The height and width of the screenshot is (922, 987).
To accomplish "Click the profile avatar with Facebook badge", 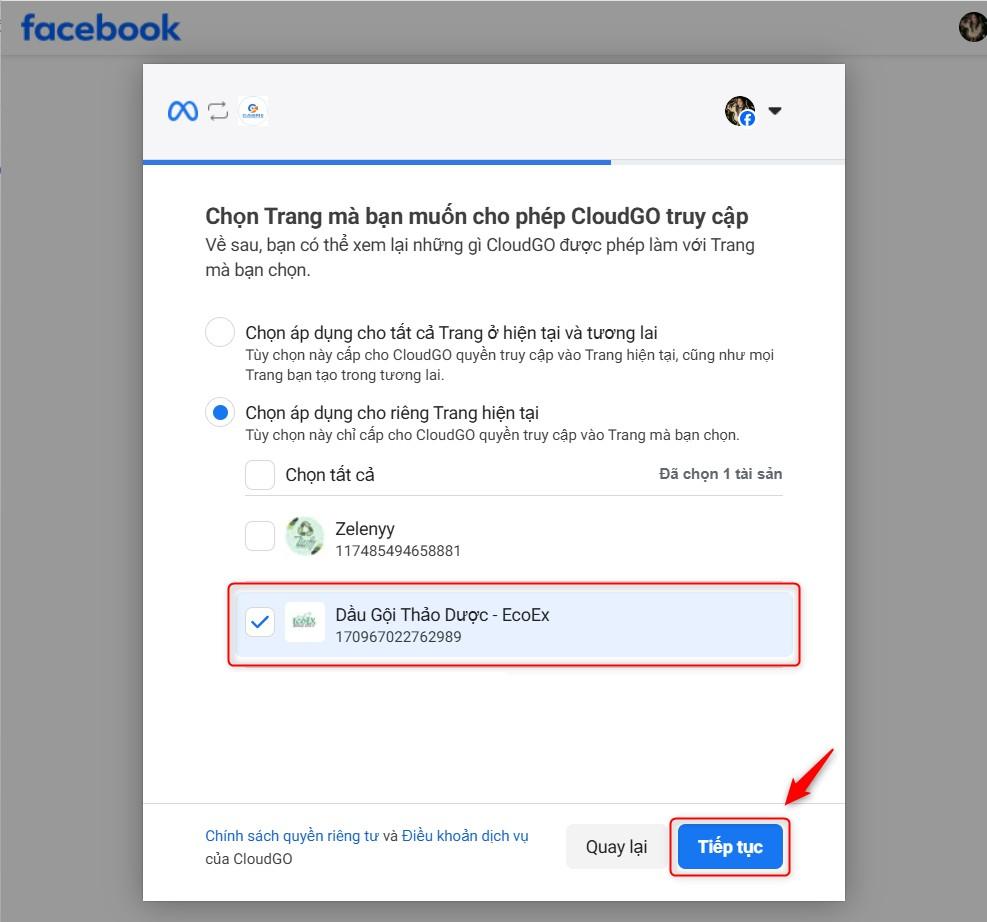I will pos(740,111).
